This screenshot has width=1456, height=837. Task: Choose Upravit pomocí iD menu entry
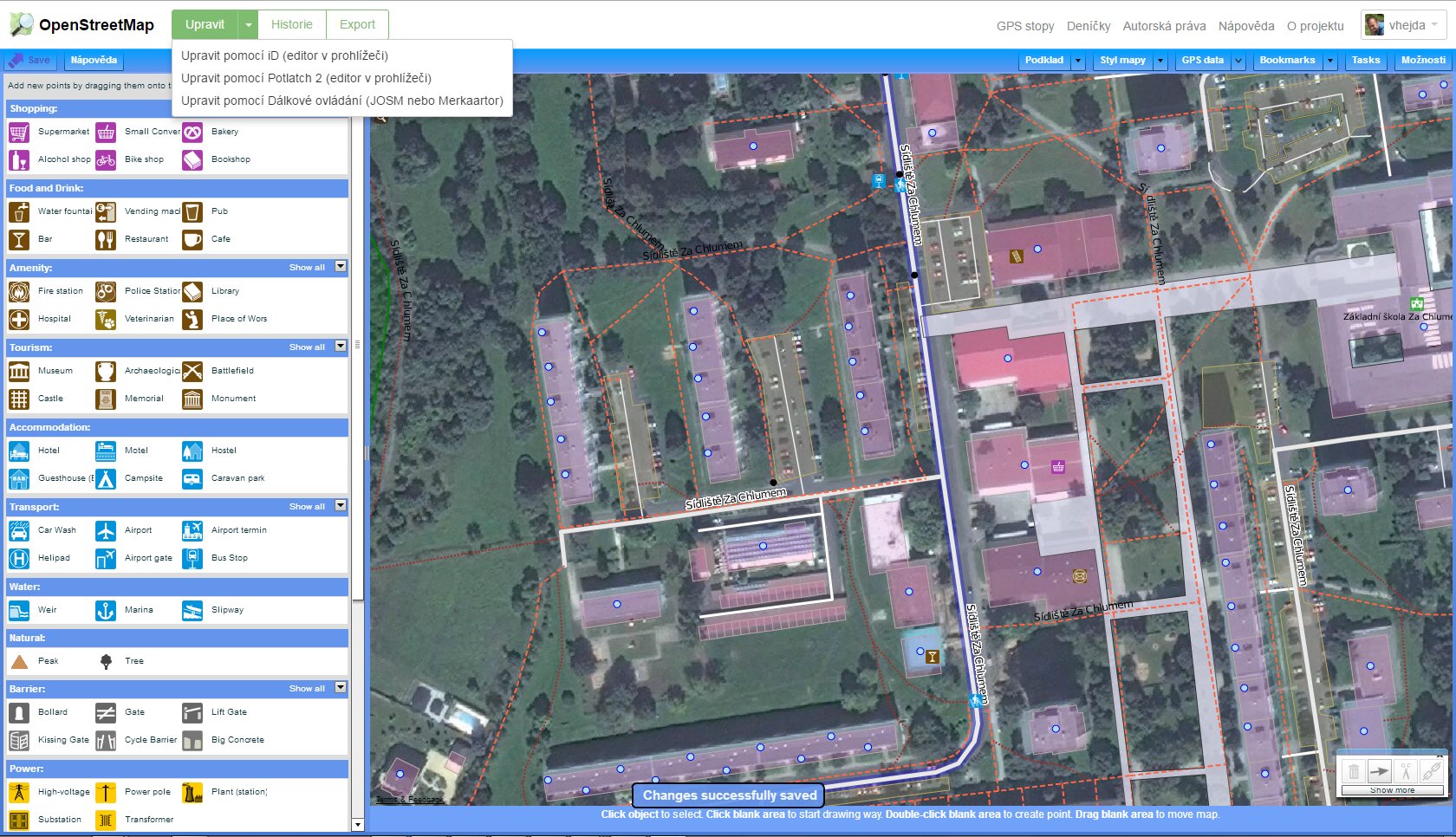[x=284, y=55]
